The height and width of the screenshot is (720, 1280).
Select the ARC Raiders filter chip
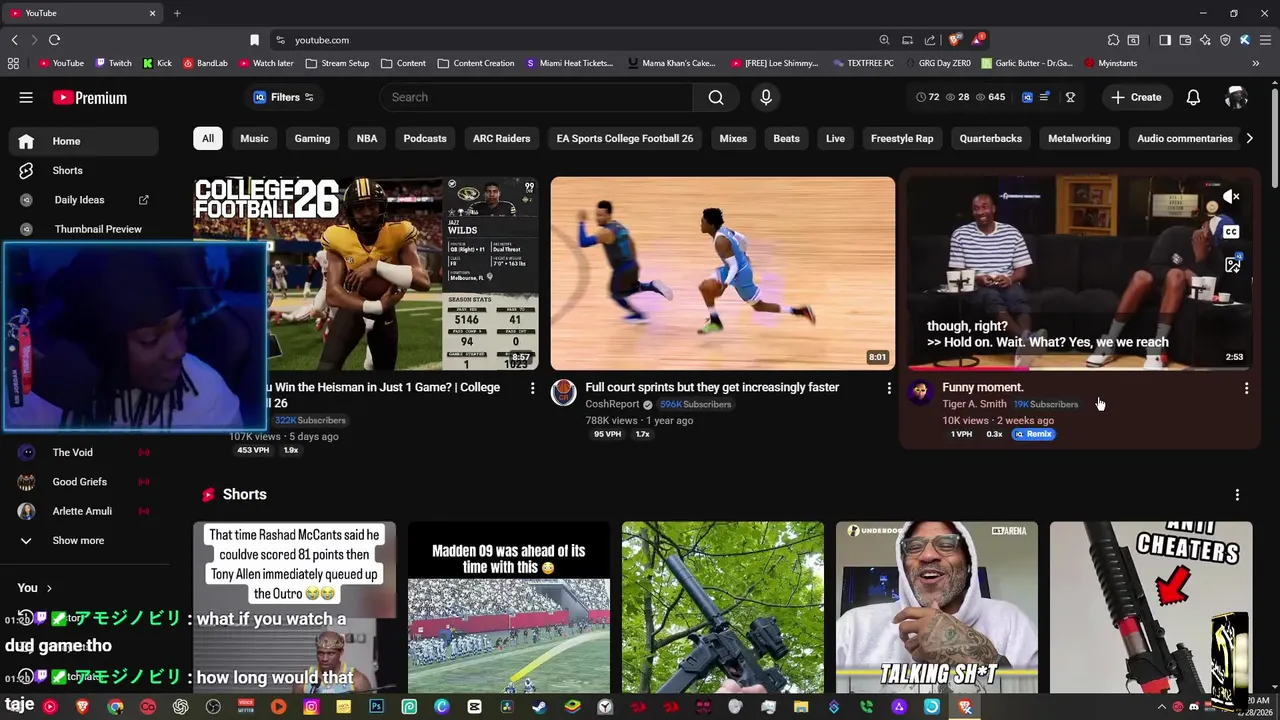(501, 139)
